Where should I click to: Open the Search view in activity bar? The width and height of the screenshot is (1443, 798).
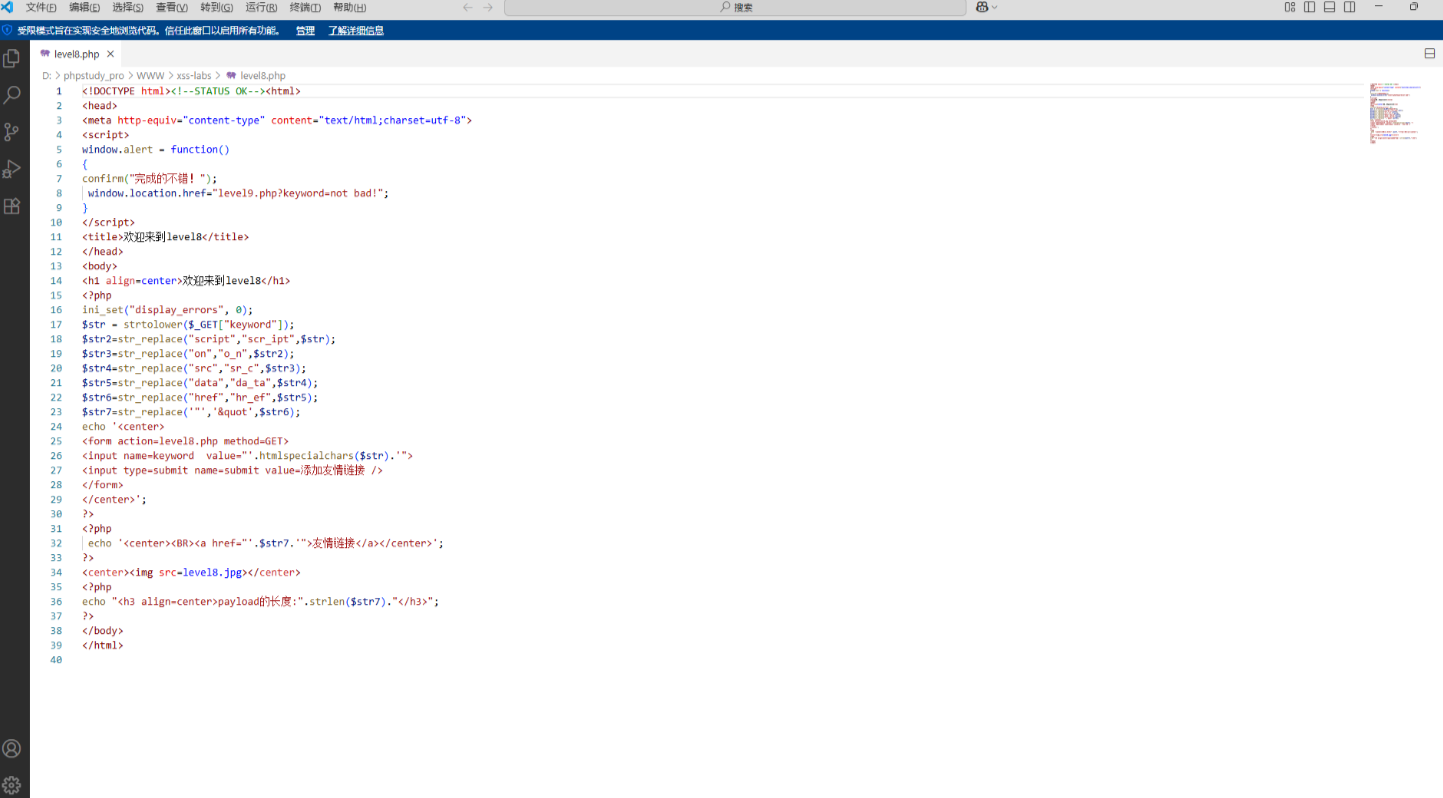pyautogui.click(x=12, y=95)
